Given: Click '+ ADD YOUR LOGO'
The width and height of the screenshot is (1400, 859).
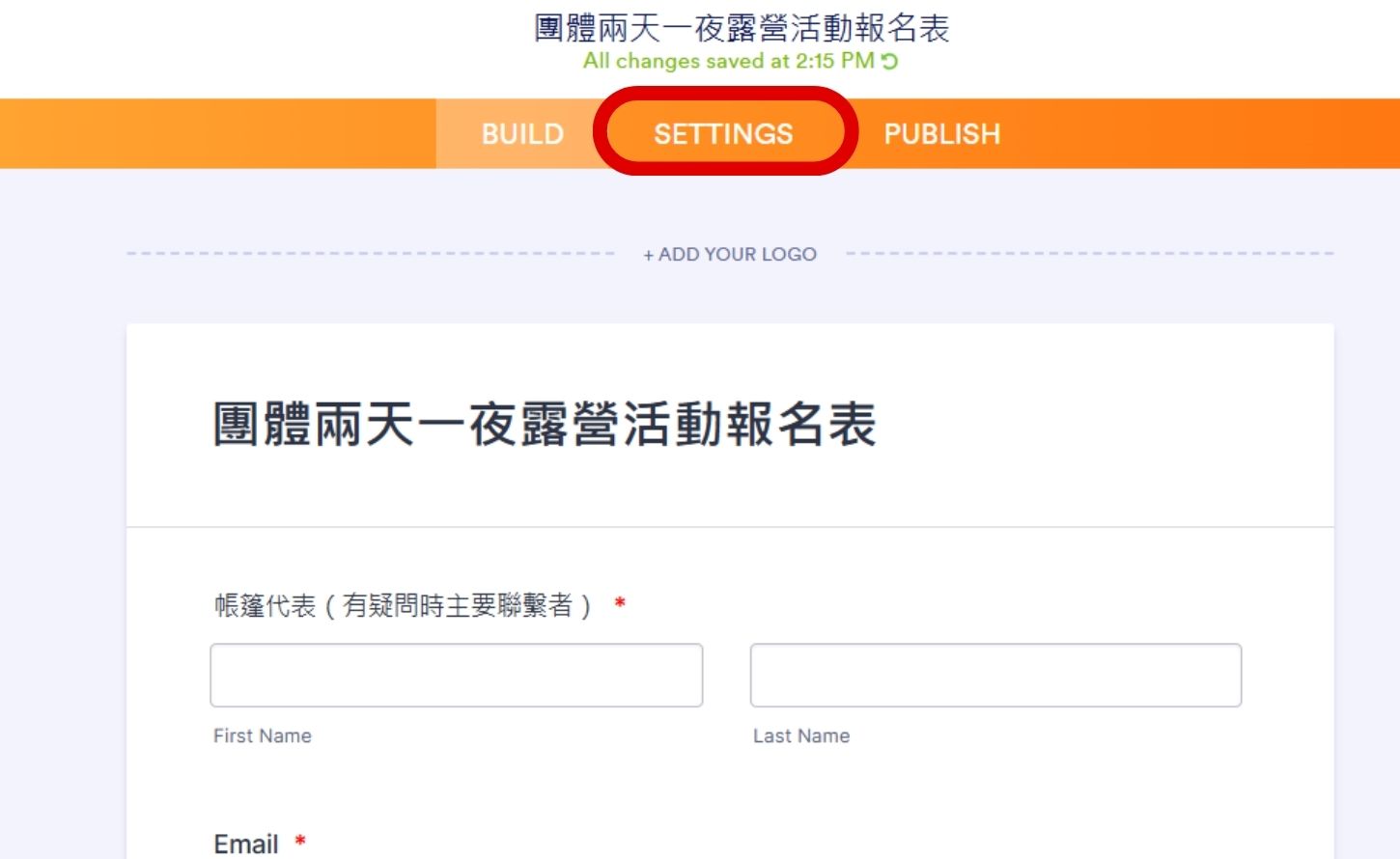Looking at the screenshot, I should (x=731, y=254).
